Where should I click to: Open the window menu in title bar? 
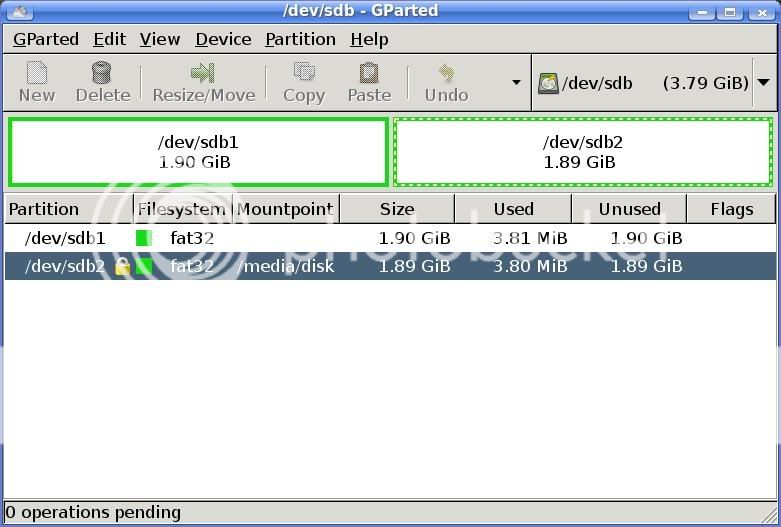pyautogui.click(x=18, y=12)
